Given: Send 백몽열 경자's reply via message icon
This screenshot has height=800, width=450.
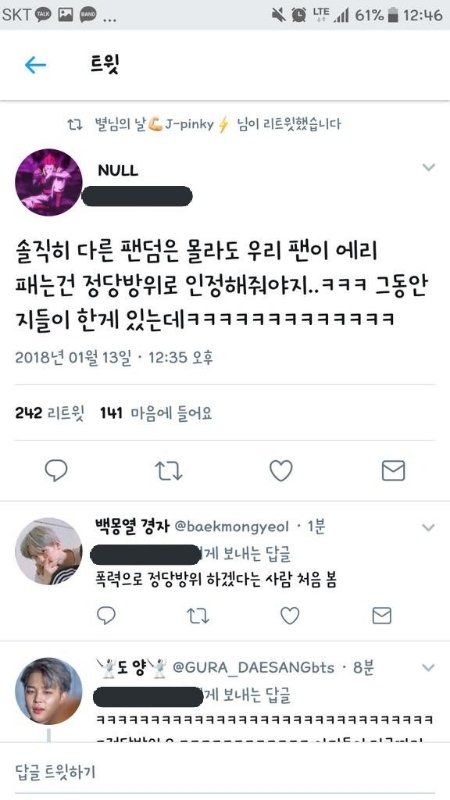Looking at the screenshot, I should pos(382,616).
